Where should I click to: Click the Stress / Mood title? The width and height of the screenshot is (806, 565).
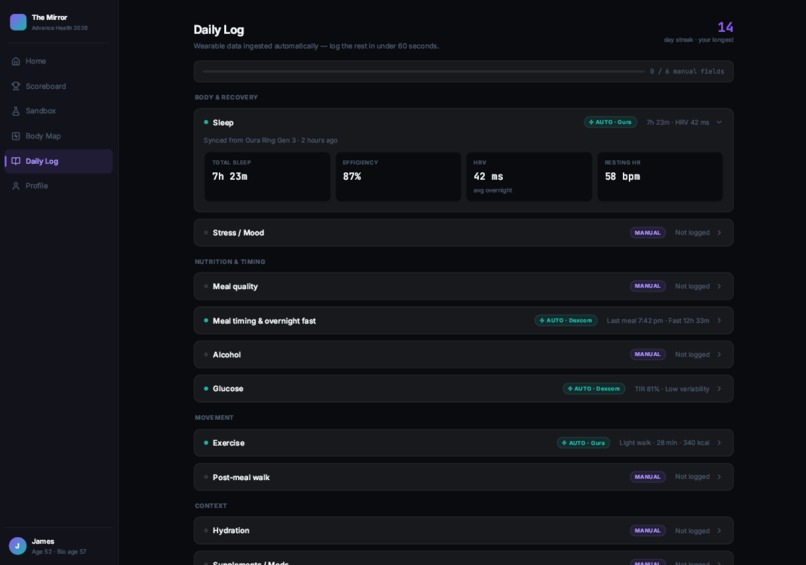pyautogui.click(x=238, y=233)
